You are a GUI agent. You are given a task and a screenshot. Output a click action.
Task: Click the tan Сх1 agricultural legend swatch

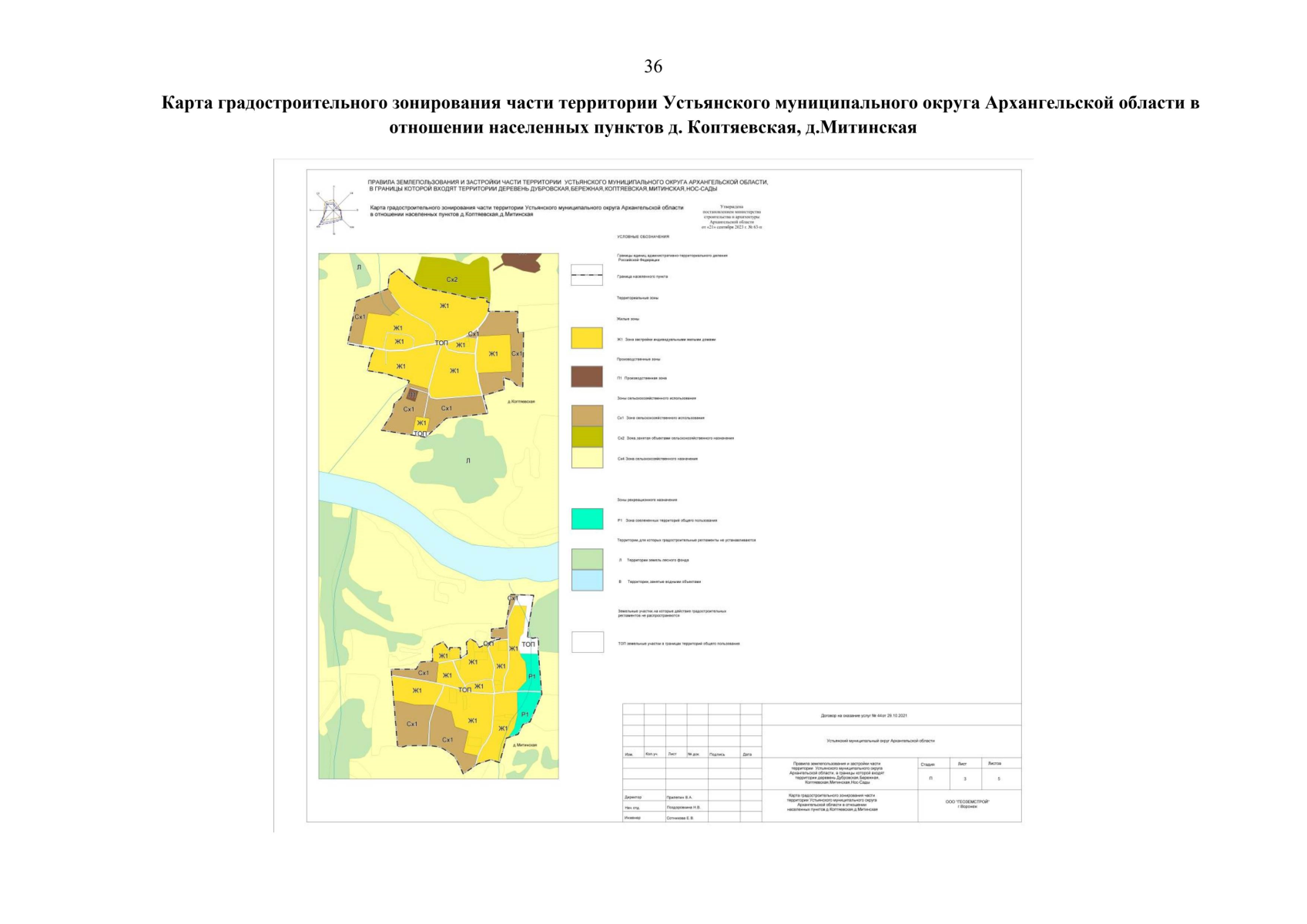pyautogui.click(x=586, y=415)
